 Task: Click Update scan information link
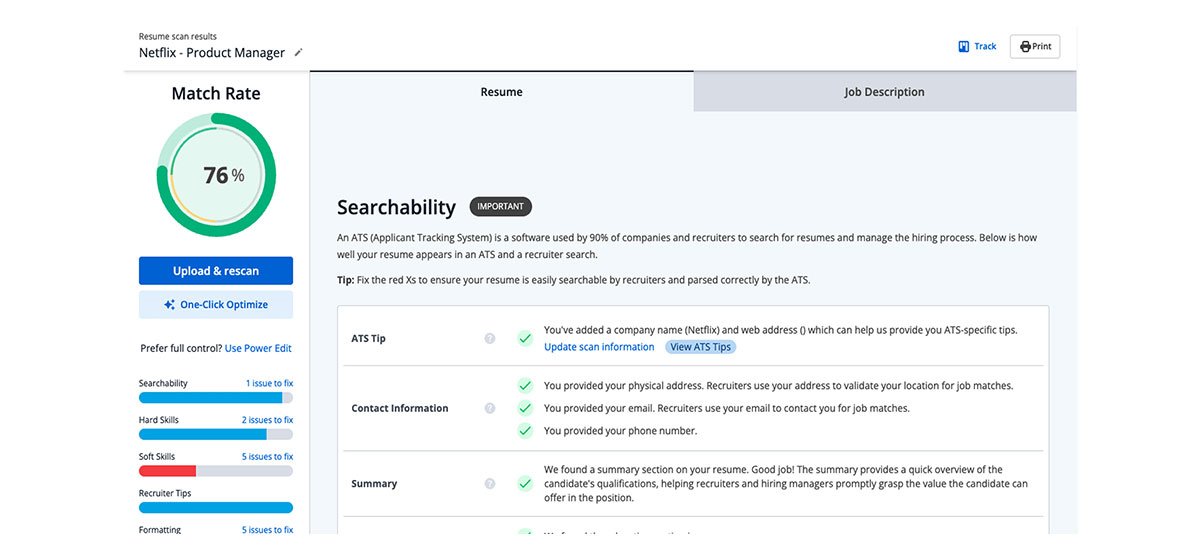click(599, 347)
